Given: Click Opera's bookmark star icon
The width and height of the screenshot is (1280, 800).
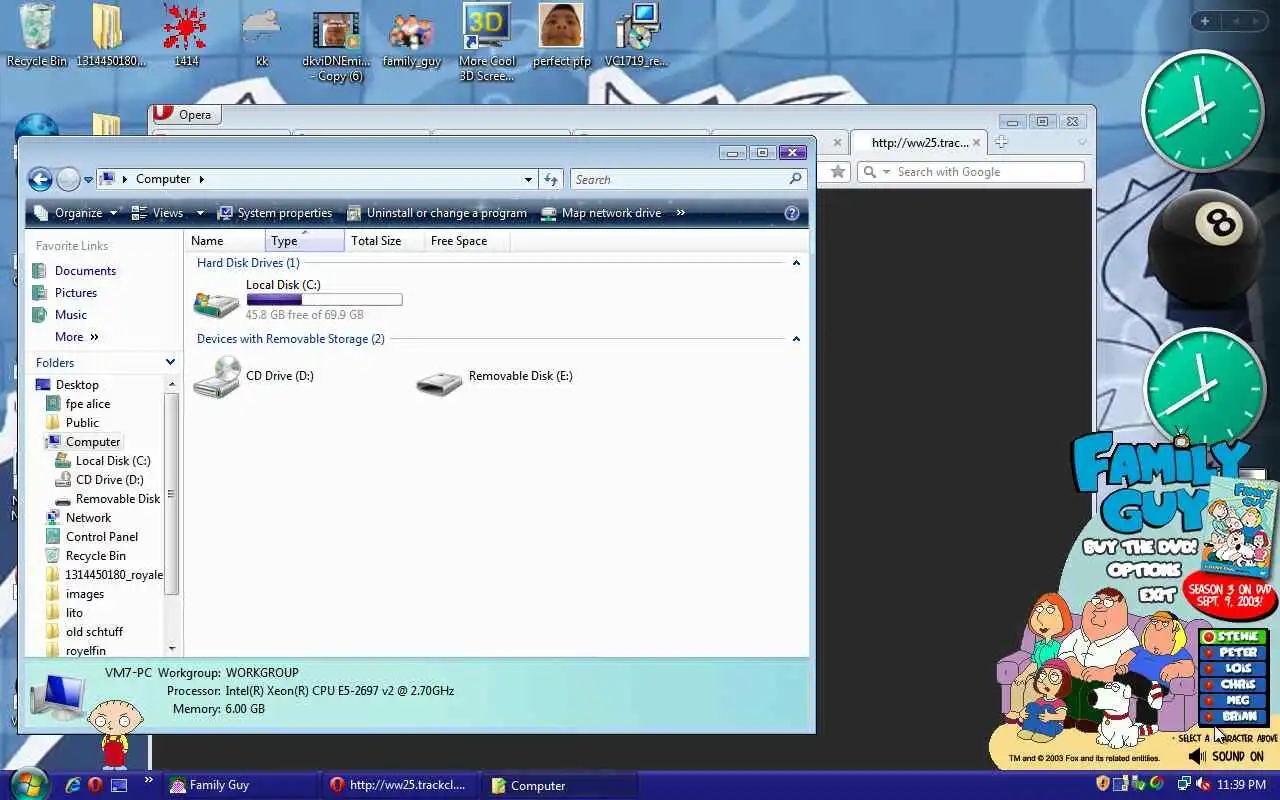Looking at the screenshot, I should (x=838, y=172).
